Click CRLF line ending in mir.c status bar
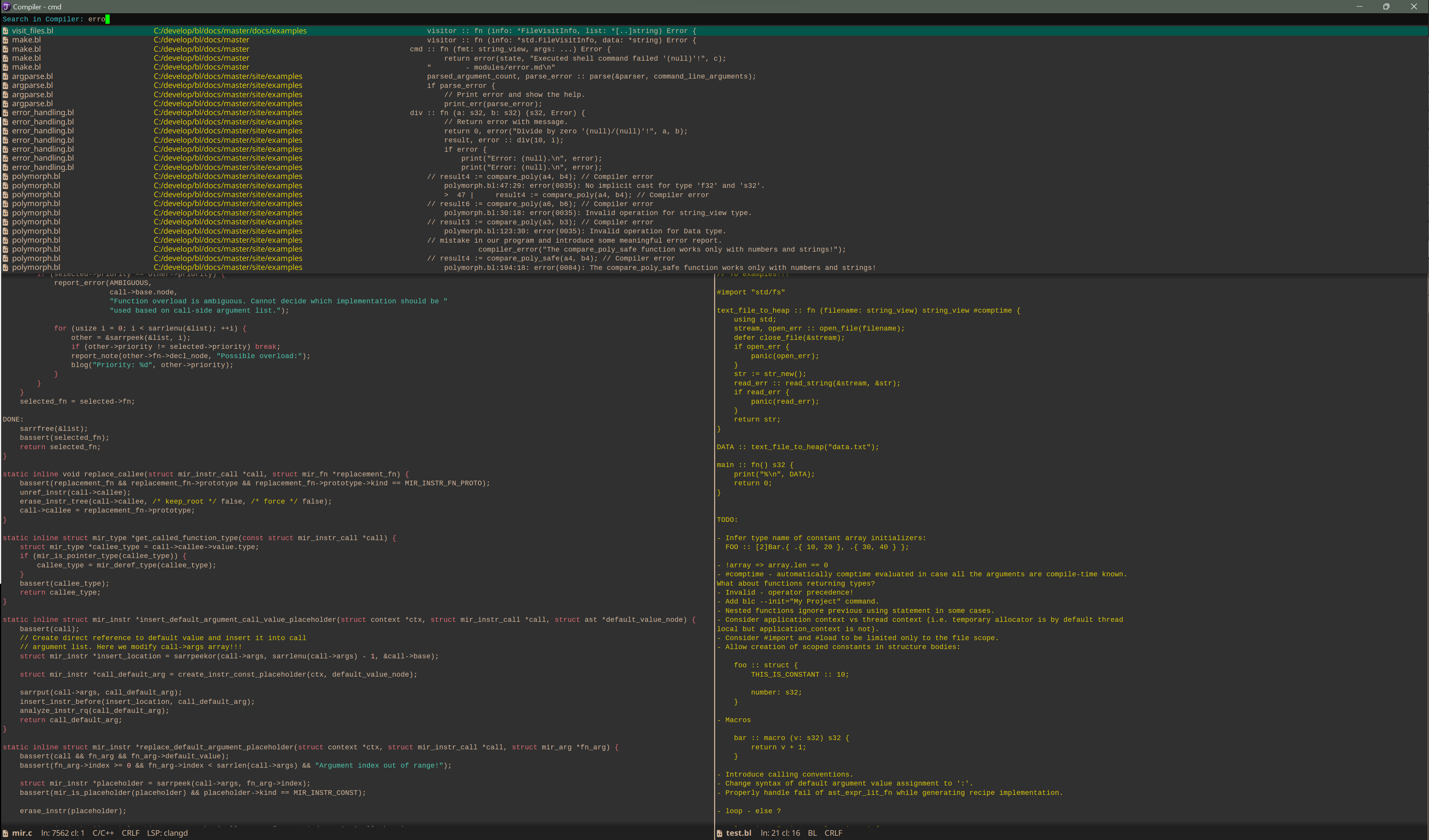 coord(130,833)
